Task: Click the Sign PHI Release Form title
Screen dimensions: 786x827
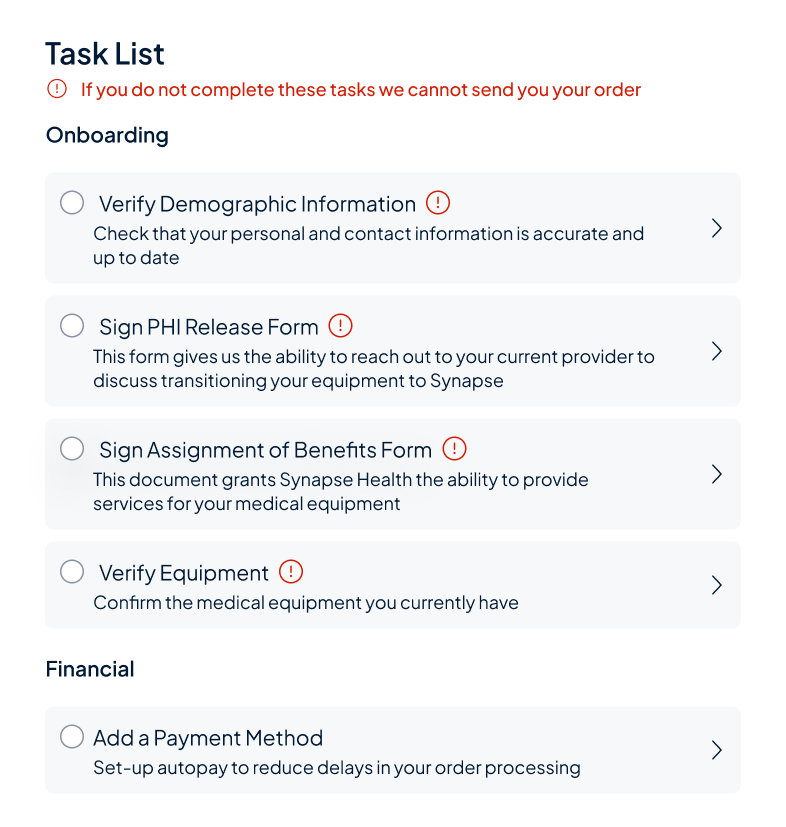Action: click(x=208, y=327)
